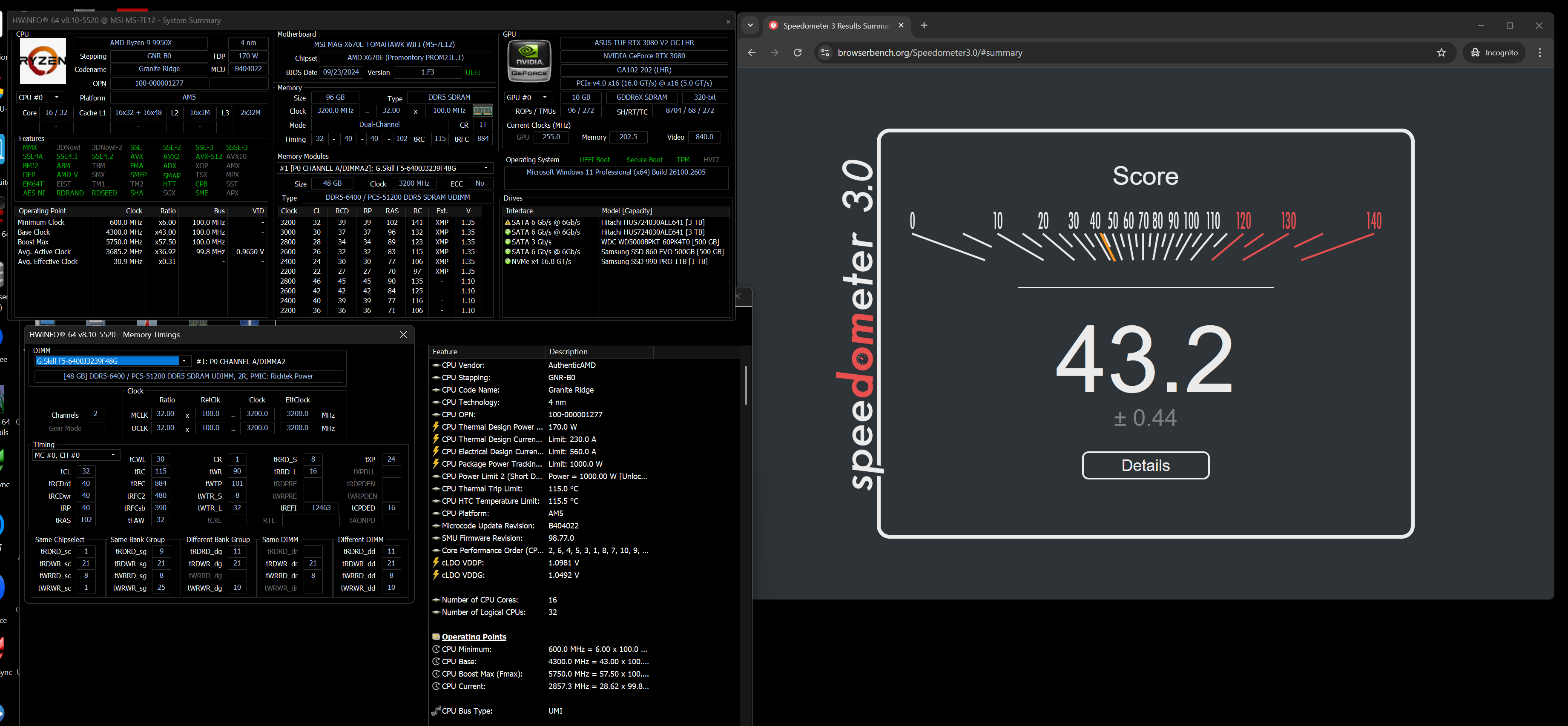
Task: Open the GPU #0 selector dropdown
Action: (527, 98)
